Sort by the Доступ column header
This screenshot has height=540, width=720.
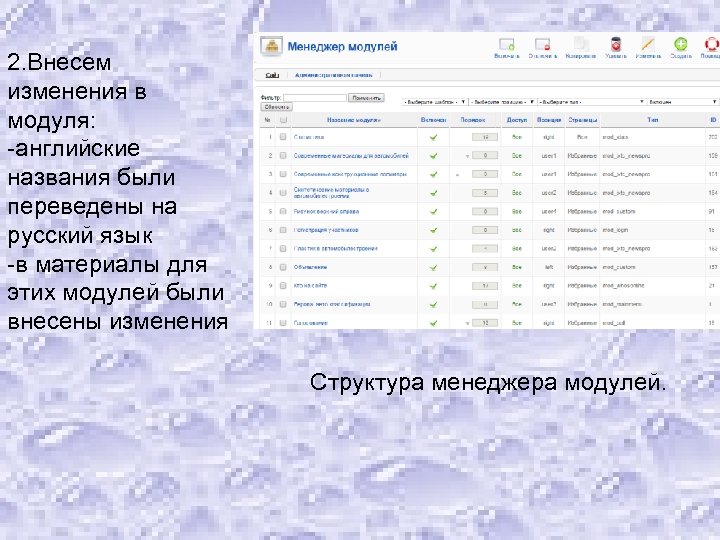pos(517,120)
